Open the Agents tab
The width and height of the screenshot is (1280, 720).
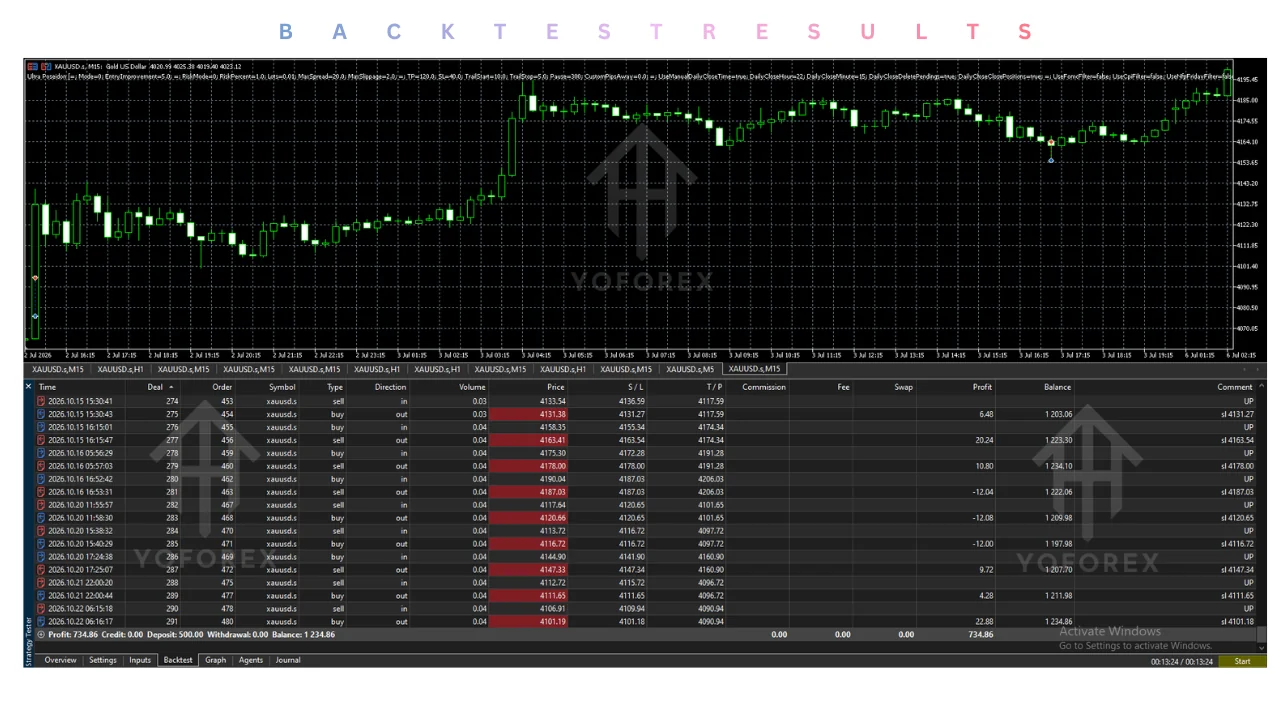tap(251, 660)
